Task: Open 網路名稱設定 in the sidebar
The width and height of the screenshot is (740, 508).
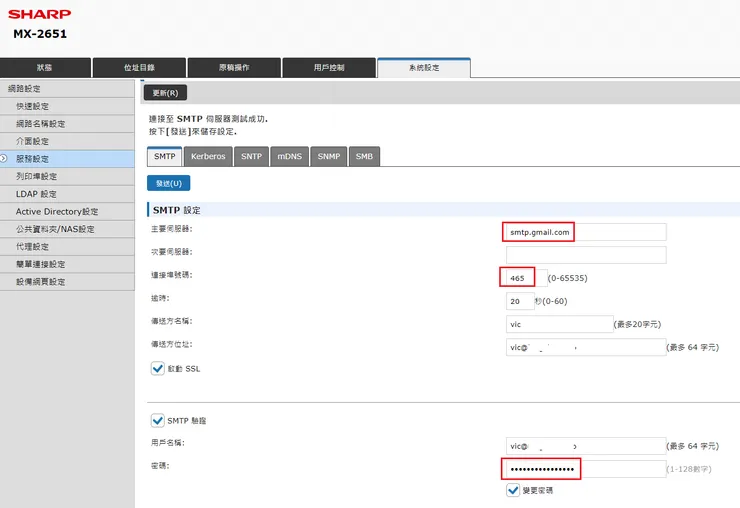Action: [x=67, y=124]
